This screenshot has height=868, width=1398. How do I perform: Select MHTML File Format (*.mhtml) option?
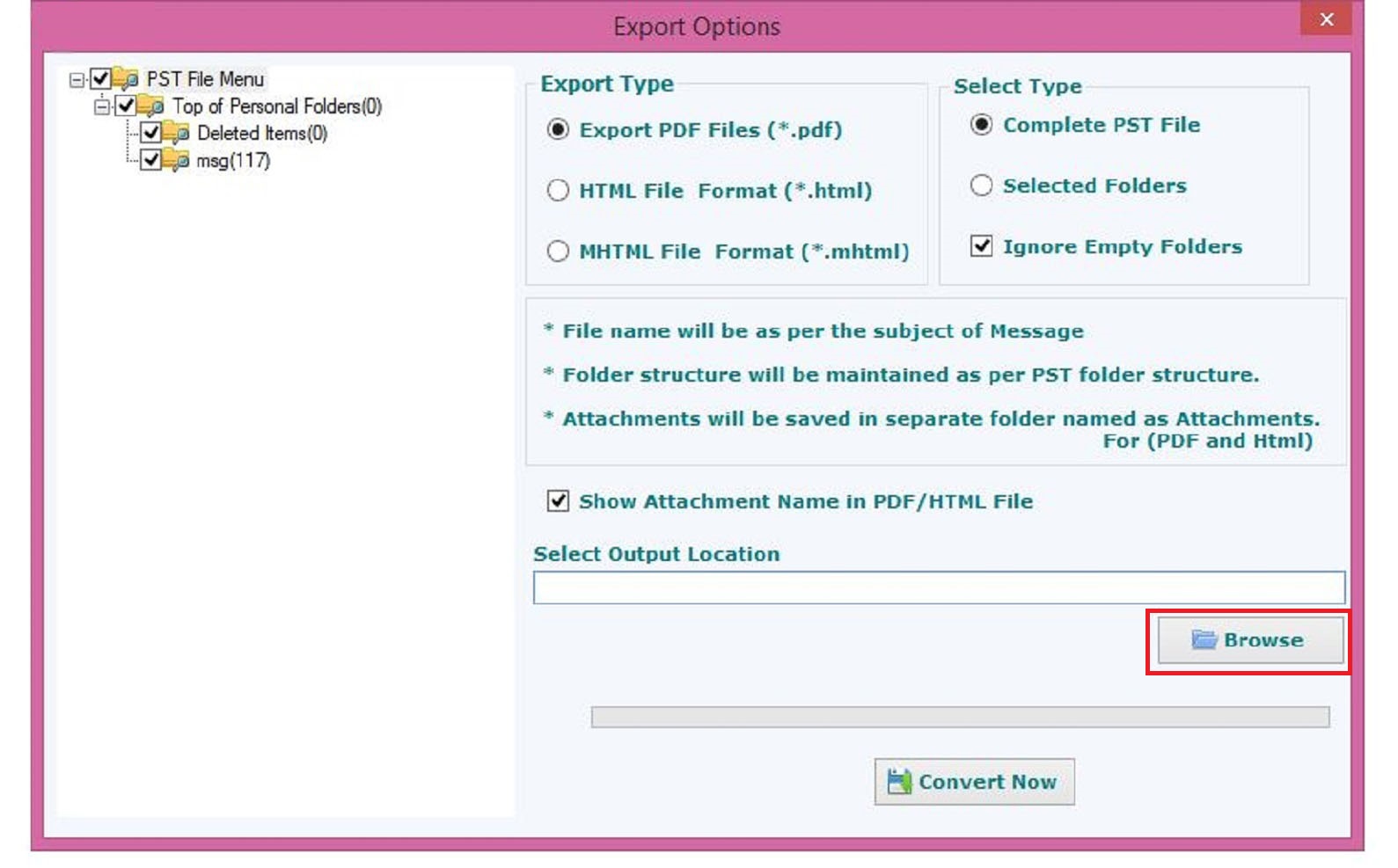[x=558, y=251]
